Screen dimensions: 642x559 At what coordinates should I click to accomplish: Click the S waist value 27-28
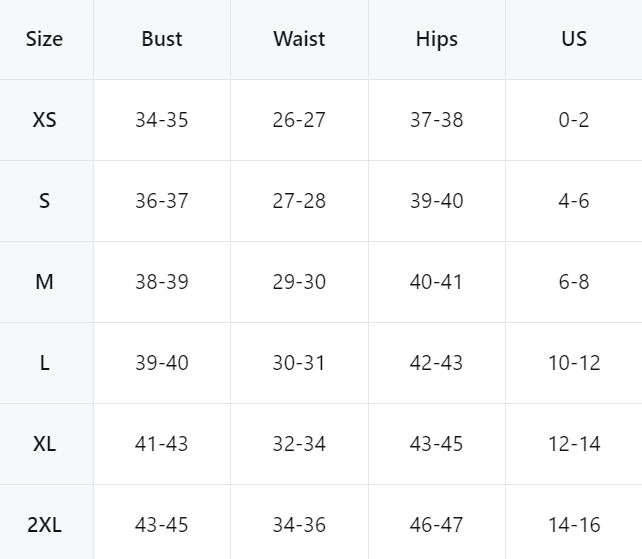(x=299, y=201)
